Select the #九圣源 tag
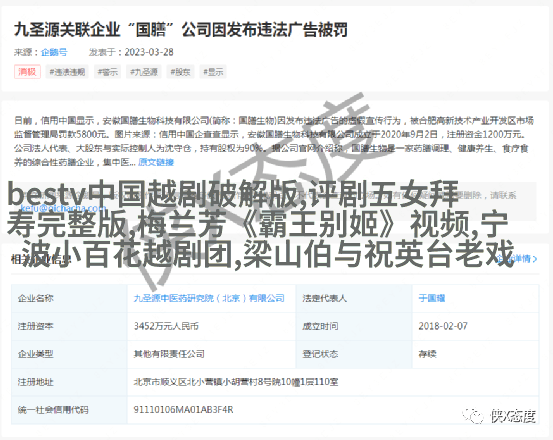The image size is (553, 440). coord(144,72)
